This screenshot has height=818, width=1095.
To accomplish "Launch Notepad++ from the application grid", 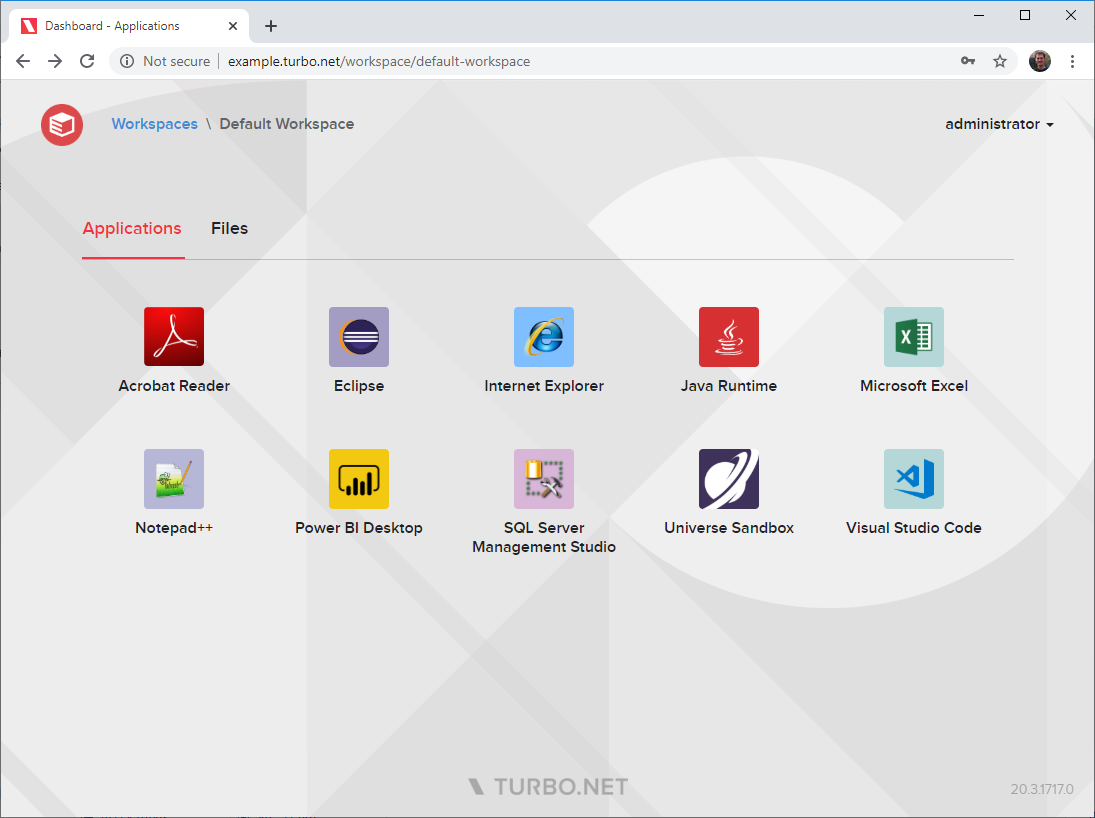I will click(x=173, y=478).
